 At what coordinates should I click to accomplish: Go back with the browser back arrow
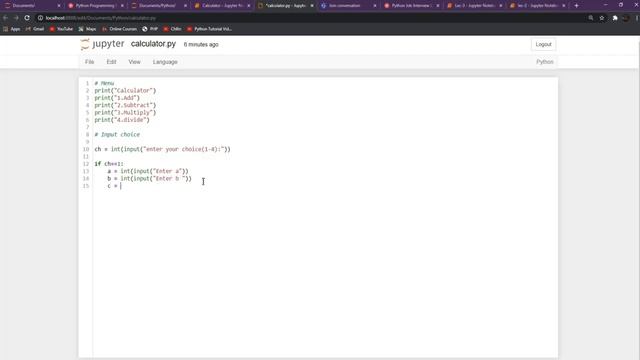(x=6, y=18)
